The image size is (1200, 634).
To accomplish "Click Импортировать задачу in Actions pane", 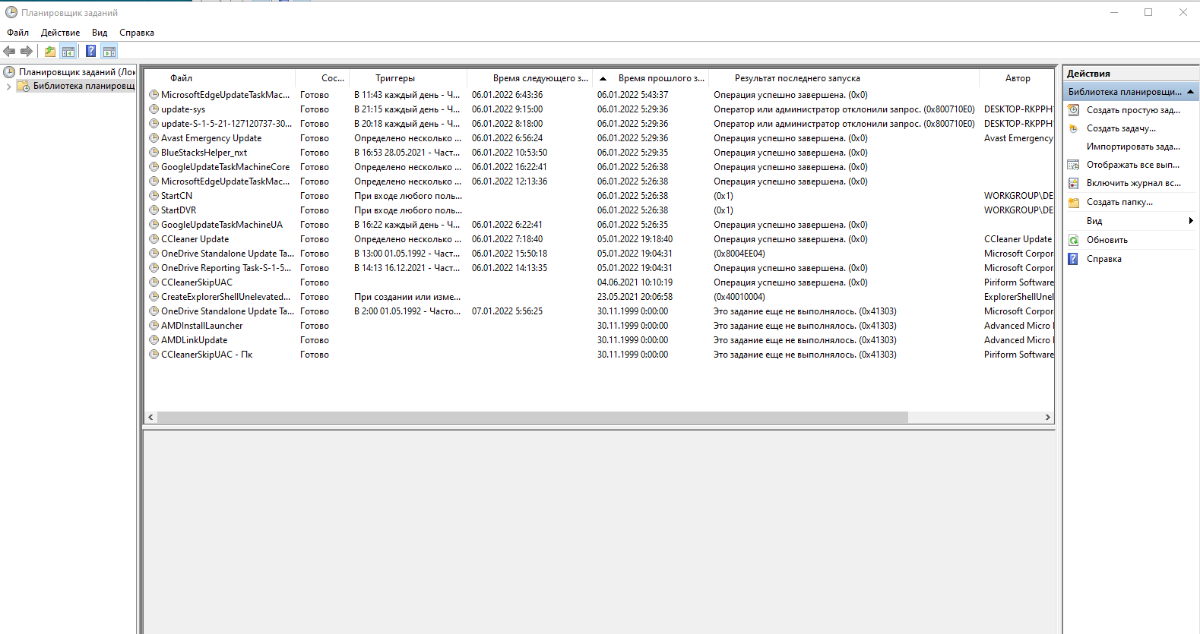I will point(1133,146).
